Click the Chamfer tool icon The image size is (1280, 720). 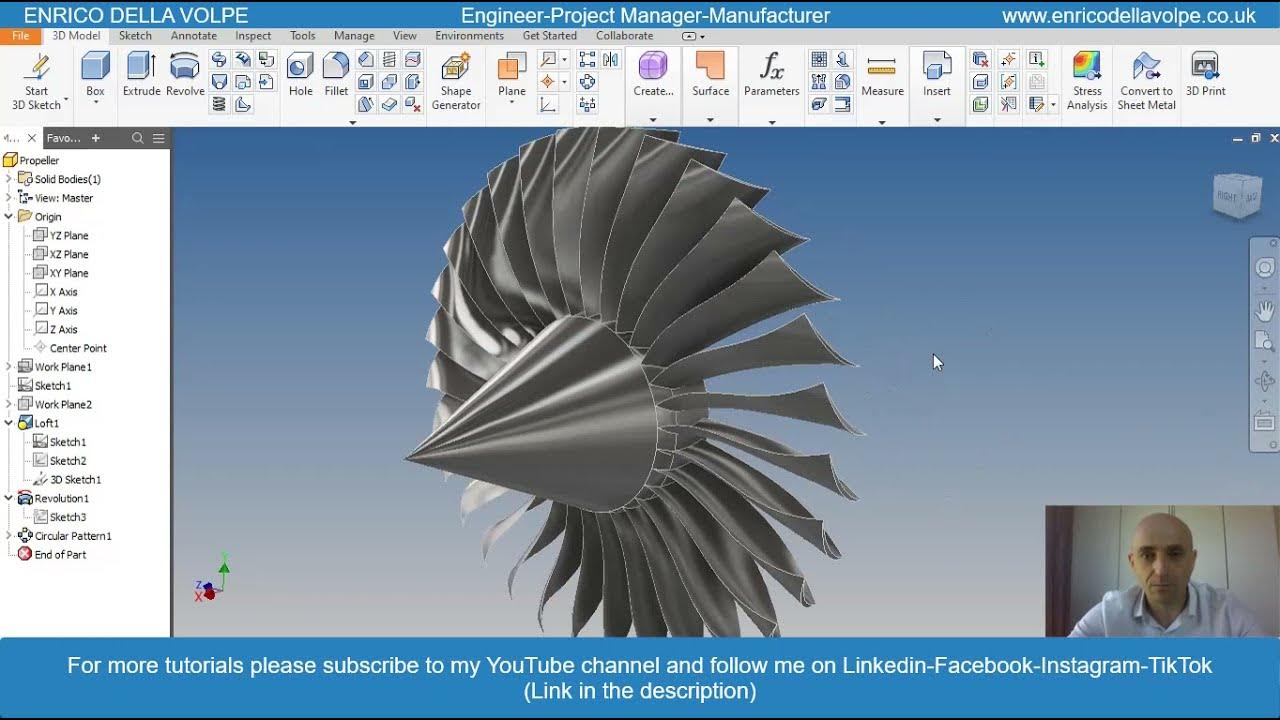(x=366, y=60)
